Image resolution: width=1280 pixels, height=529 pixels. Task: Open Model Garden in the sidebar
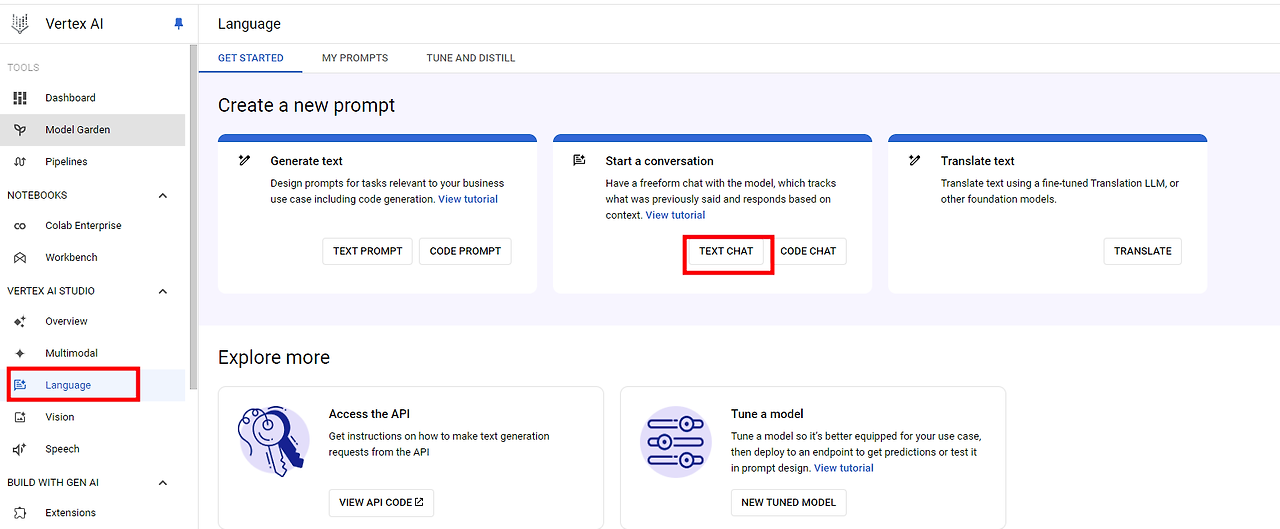92,130
